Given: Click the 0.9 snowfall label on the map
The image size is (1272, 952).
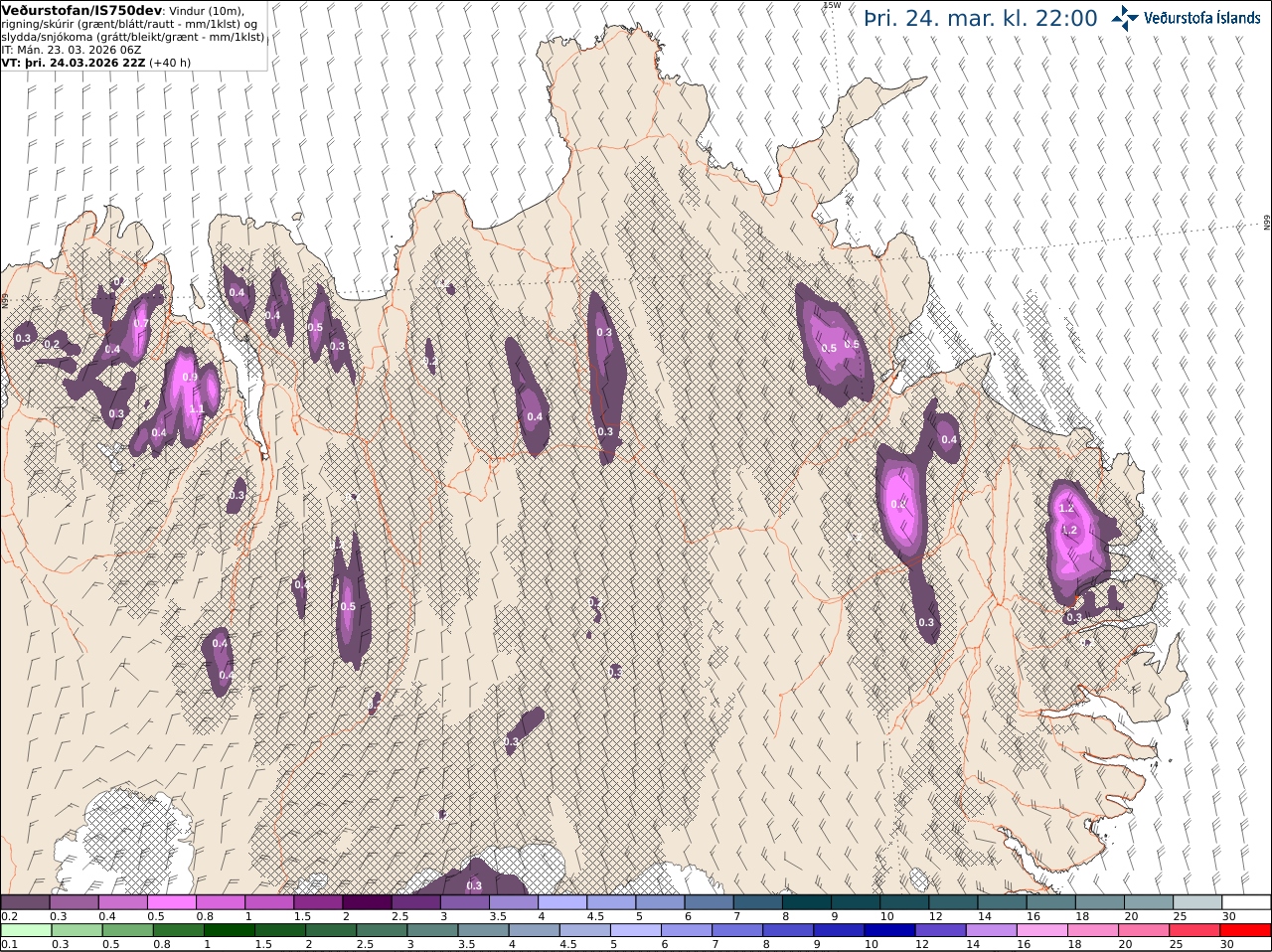Looking at the screenshot, I should click(190, 378).
